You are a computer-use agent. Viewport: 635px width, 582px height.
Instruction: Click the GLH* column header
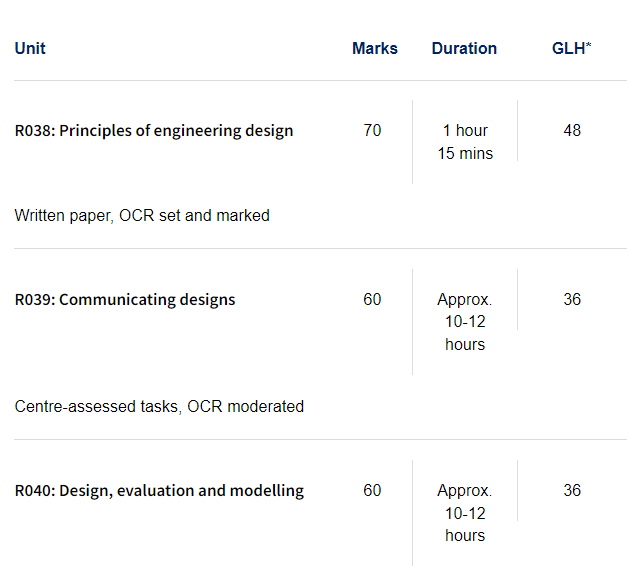pos(571,49)
